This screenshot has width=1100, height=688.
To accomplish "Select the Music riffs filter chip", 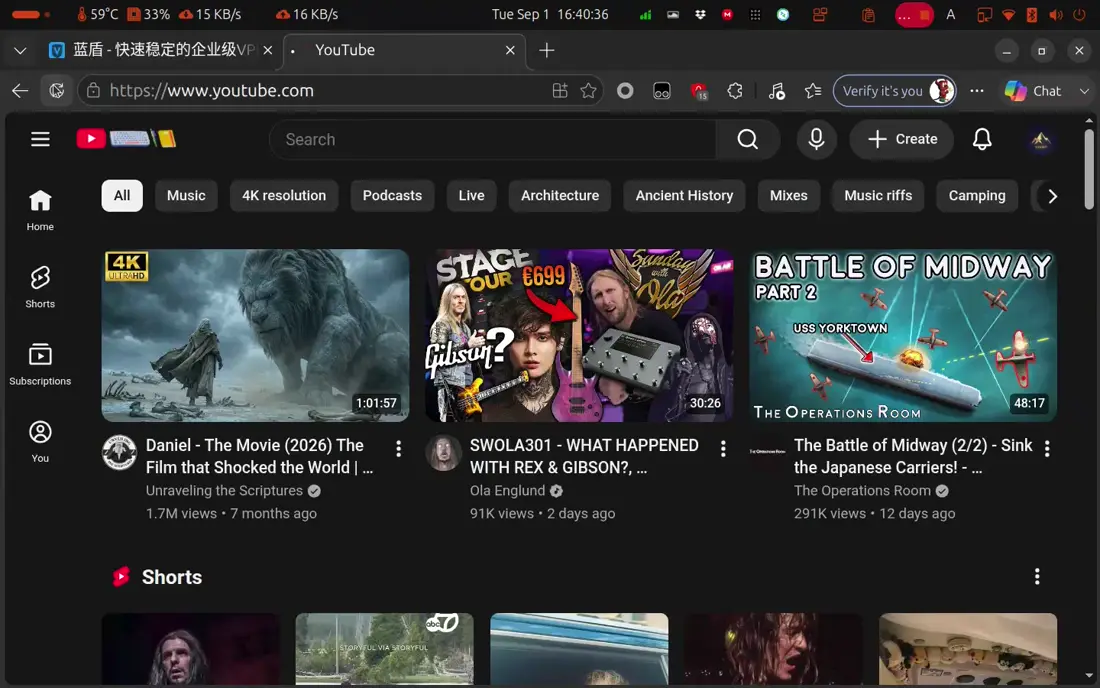I will tap(878, 196).
